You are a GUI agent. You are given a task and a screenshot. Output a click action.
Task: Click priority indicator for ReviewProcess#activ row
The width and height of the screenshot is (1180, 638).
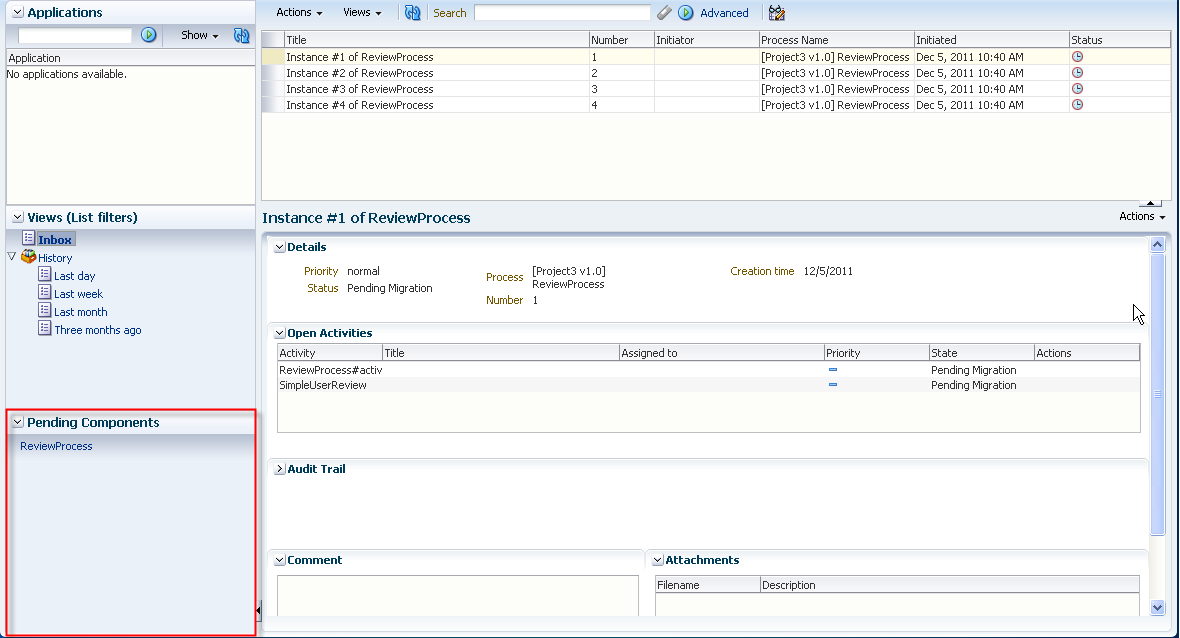pos(833,370)
